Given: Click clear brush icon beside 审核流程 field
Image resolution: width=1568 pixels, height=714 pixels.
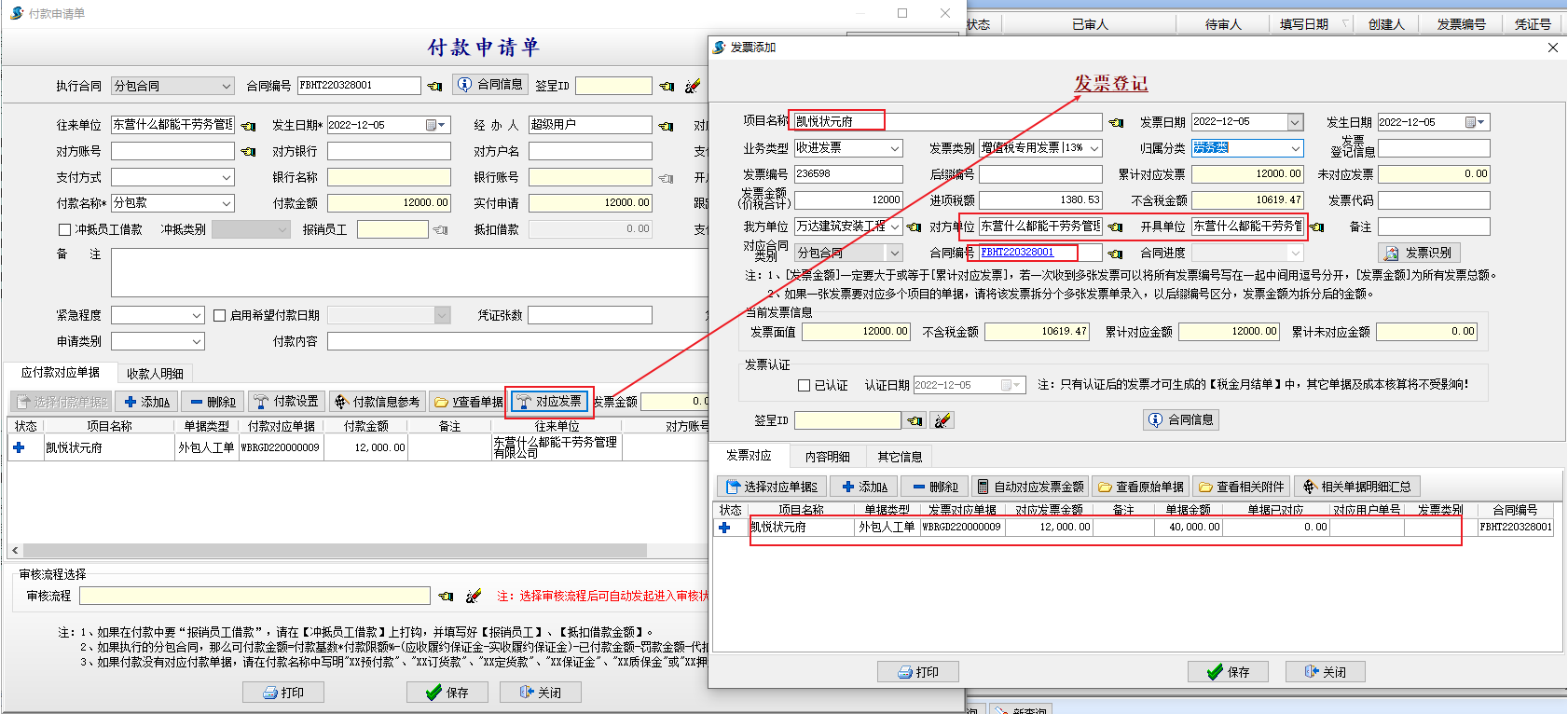Looking at the screenshot, I should [474, 596].
